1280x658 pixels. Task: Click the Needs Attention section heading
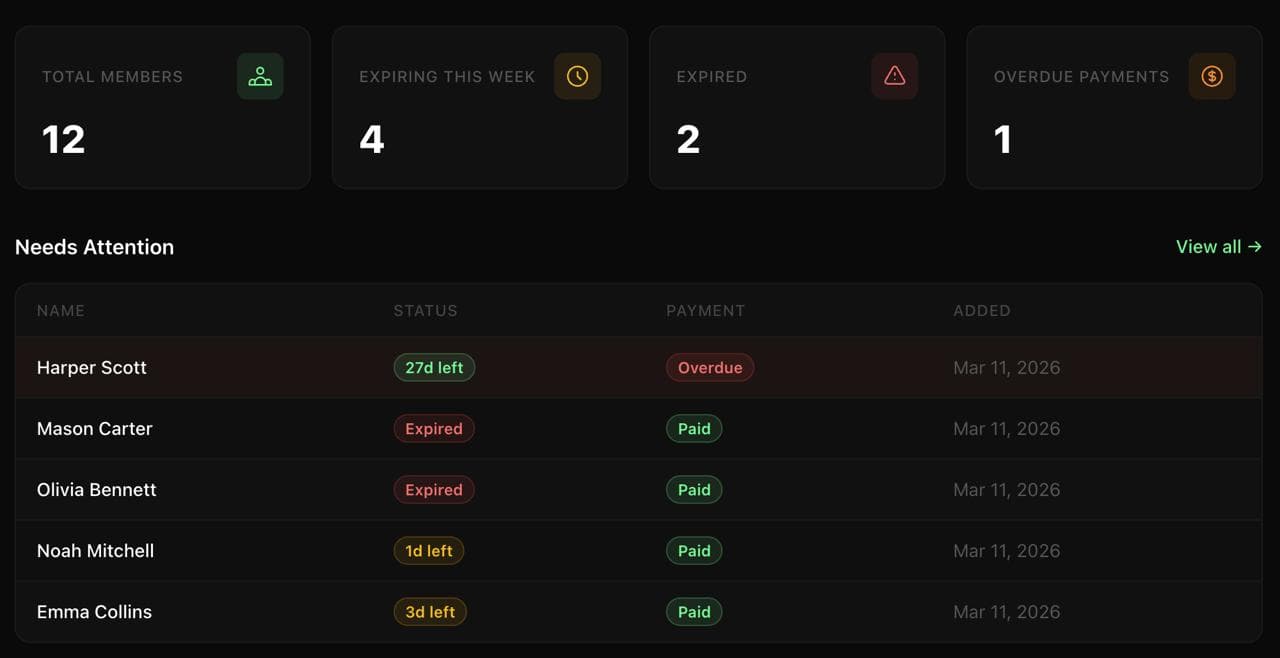[x=94, y=247]
